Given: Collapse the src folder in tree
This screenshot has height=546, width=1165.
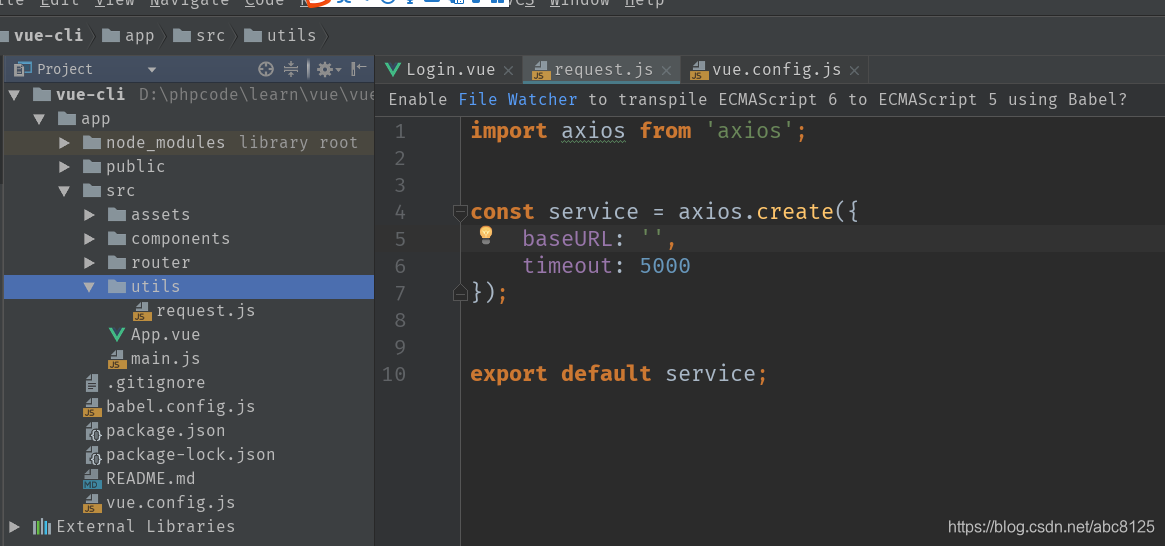Looking at the screenshot, I should (65, 191).
